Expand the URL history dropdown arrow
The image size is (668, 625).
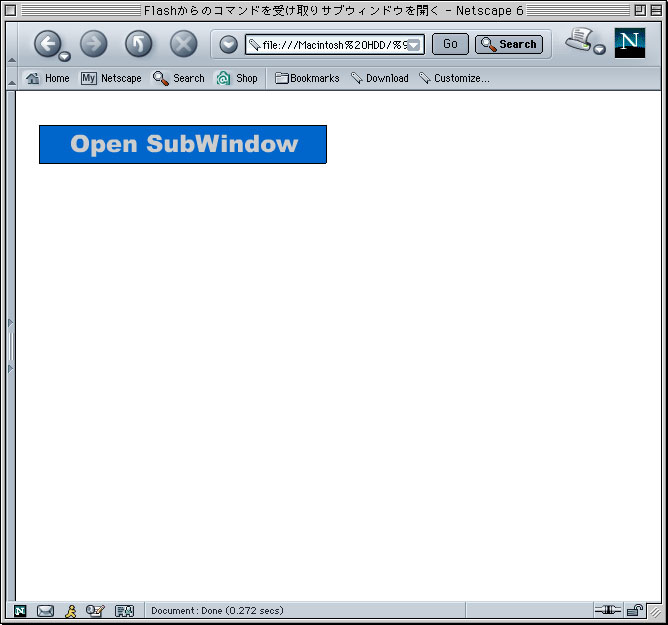pyautogui.click(x=414, y=45)
